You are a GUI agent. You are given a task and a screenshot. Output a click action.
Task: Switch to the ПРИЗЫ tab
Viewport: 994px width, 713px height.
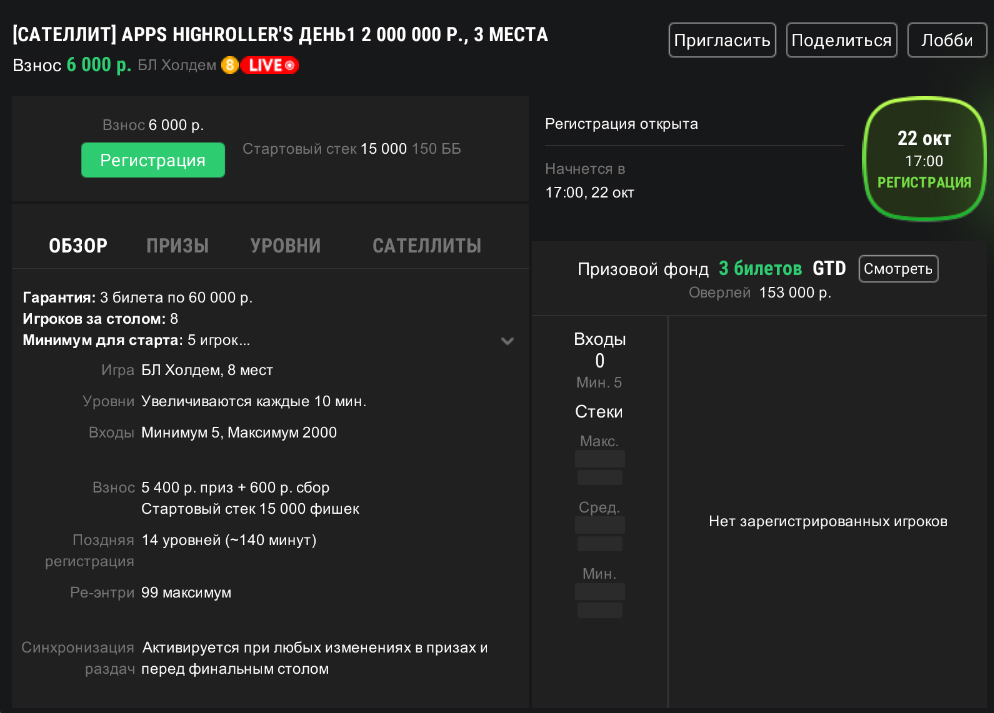point(177,246)
